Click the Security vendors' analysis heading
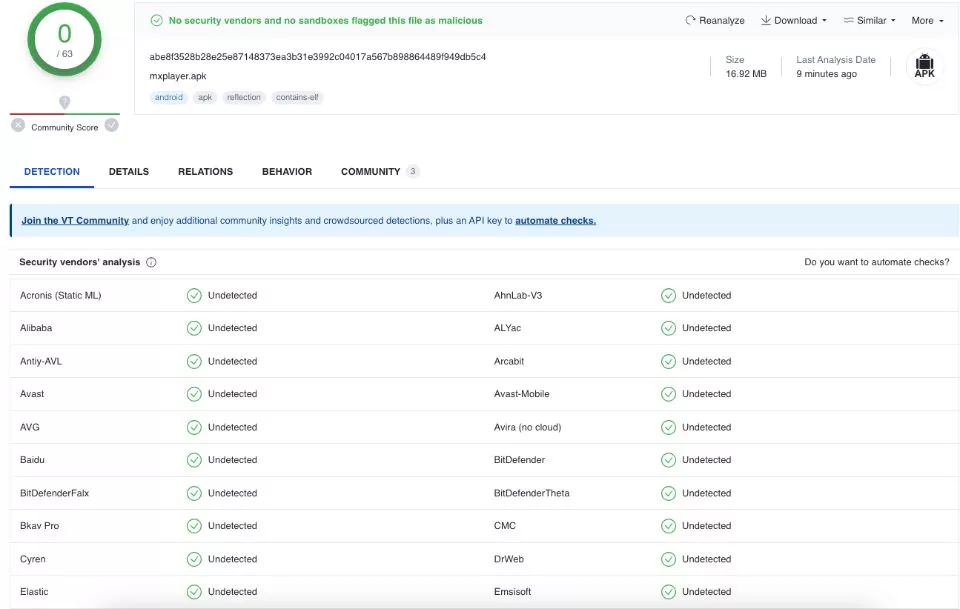This screenshot has width=960, height=609. (x=80, y=262)
